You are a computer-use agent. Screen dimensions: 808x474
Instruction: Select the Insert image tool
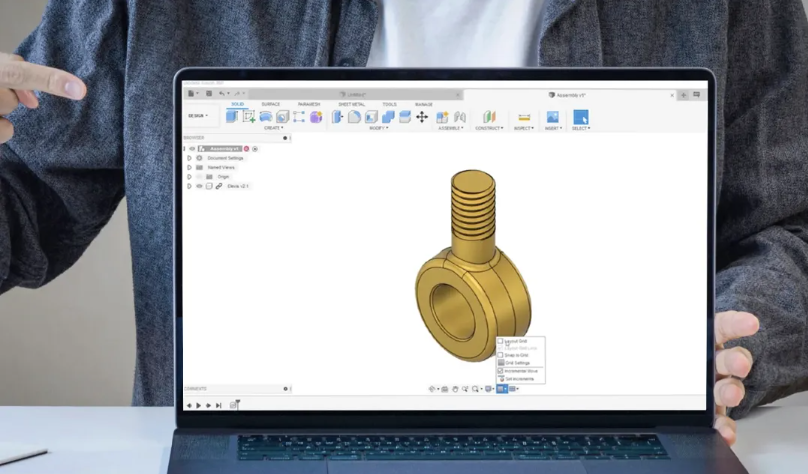coord(552,117)
